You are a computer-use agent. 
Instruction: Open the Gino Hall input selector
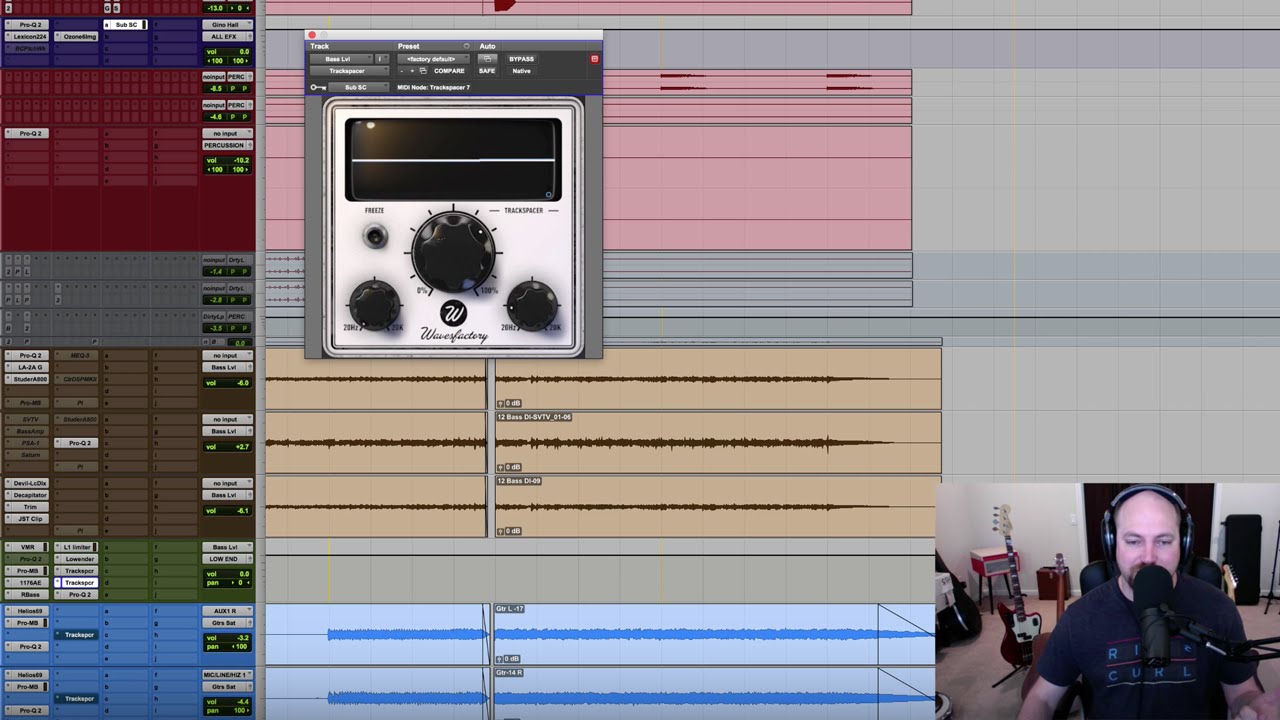(226, 25)
